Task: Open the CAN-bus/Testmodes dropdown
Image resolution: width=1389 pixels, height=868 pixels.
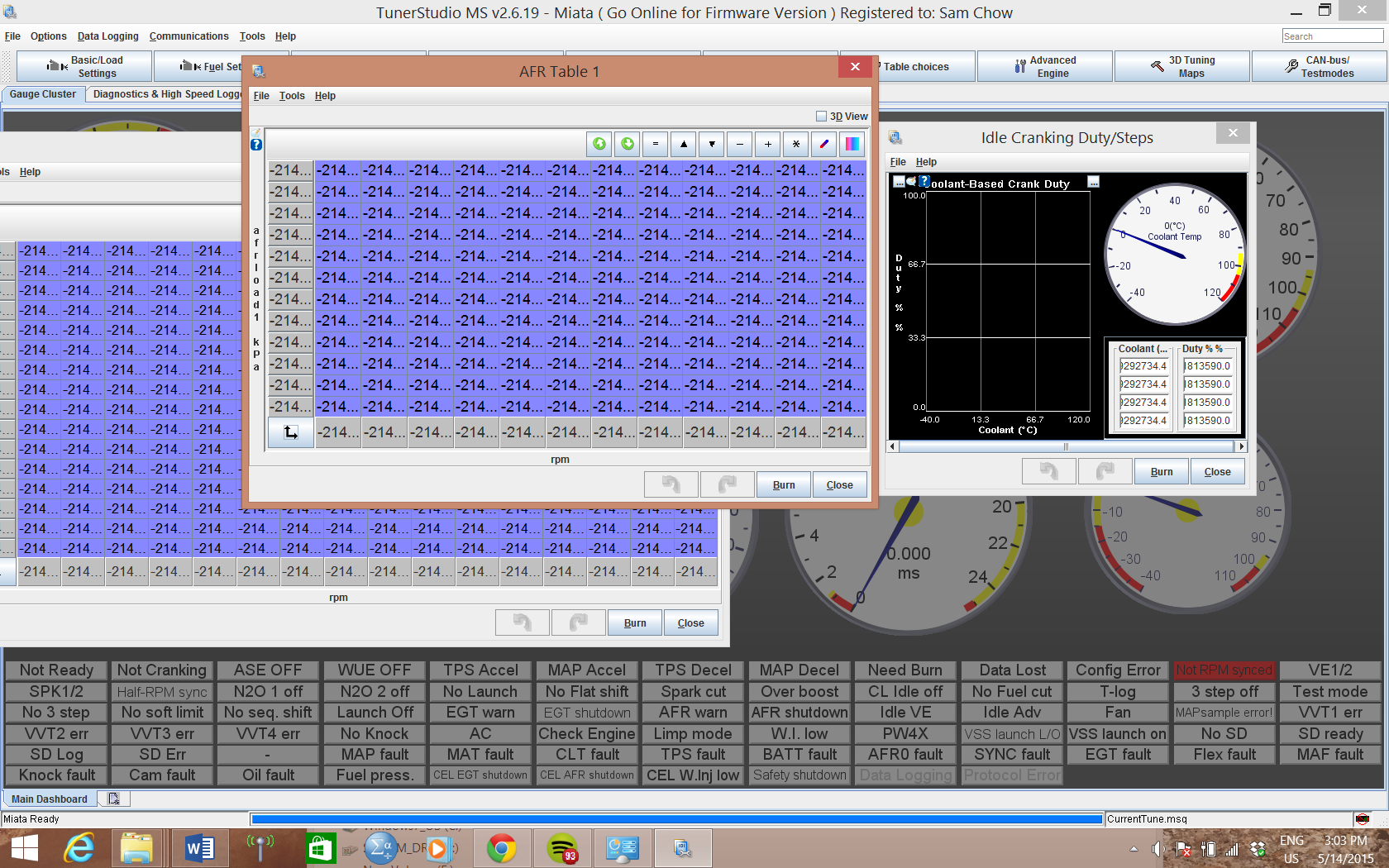Action: tap(1319, 67)
